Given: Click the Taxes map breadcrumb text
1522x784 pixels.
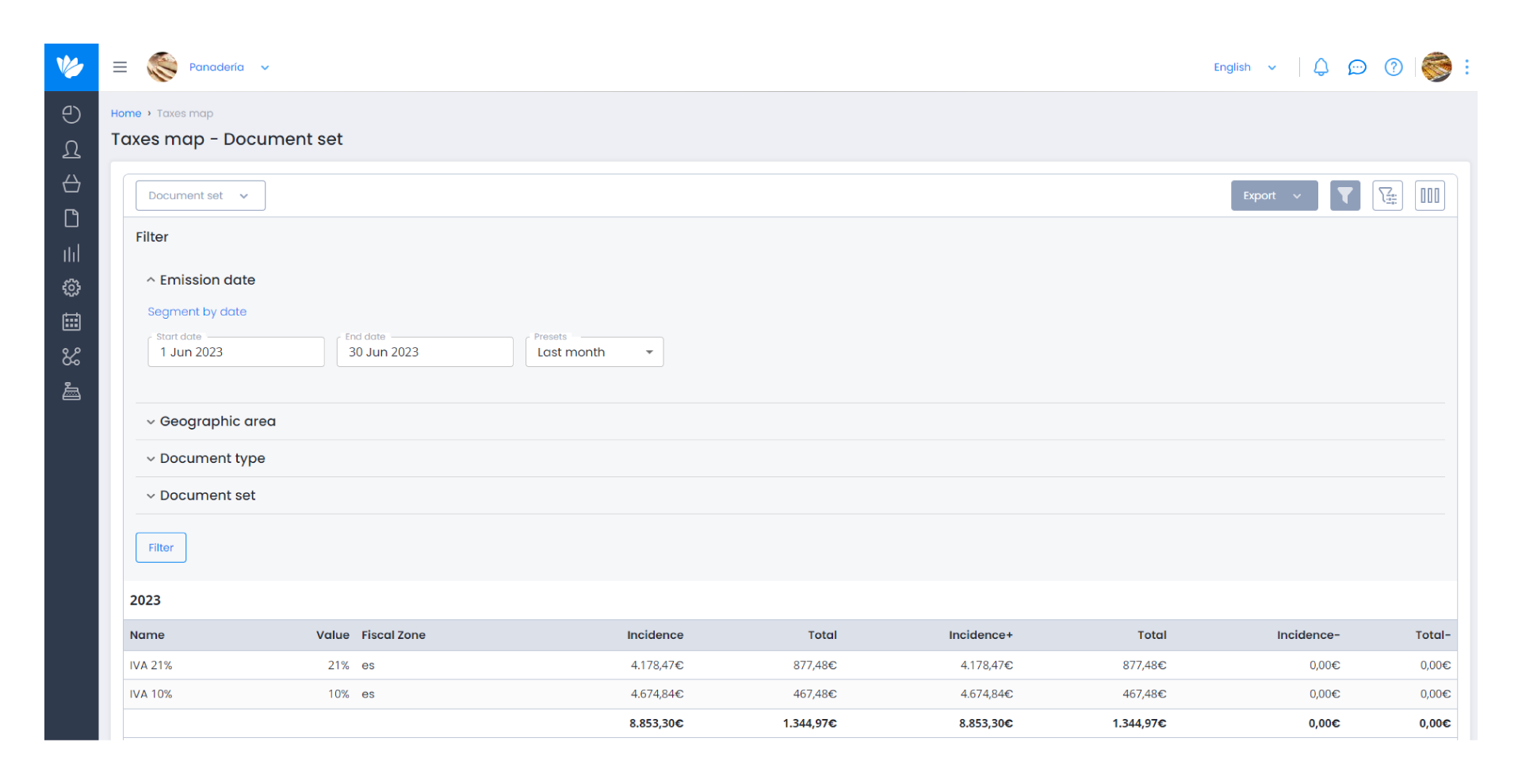Looking at the screenshot, I should coord(185,113).
